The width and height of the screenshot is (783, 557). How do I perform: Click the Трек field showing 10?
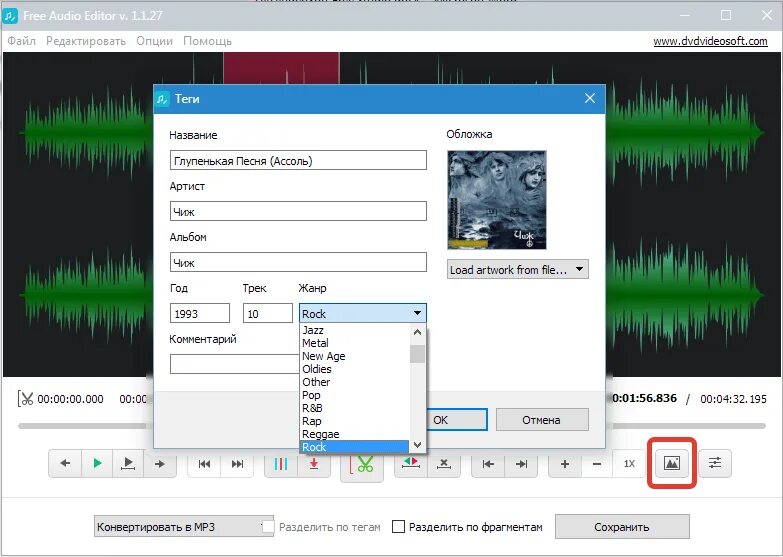[268, 313]
